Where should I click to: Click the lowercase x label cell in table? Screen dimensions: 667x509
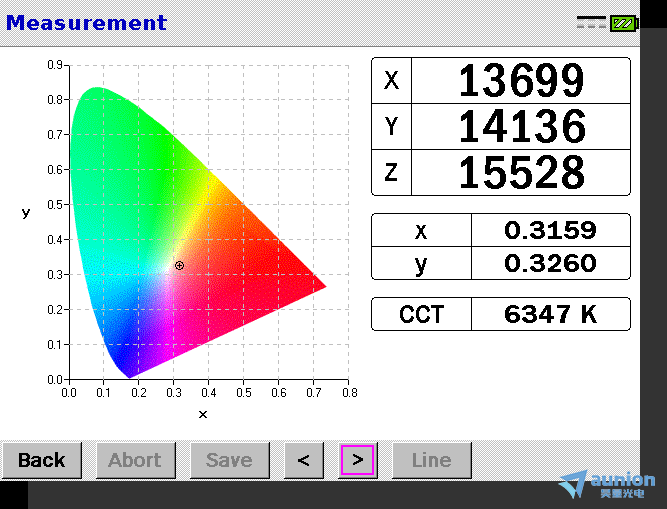(422, 230)
